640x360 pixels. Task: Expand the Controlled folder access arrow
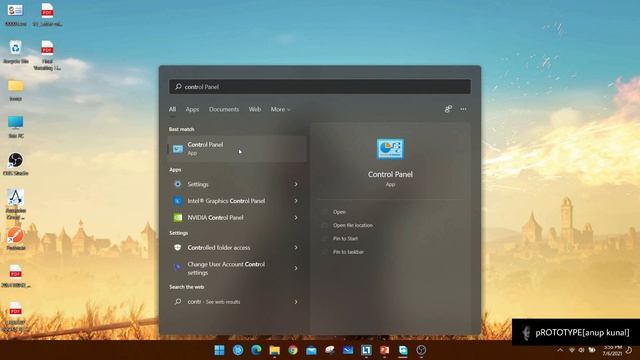pos(296,247)
